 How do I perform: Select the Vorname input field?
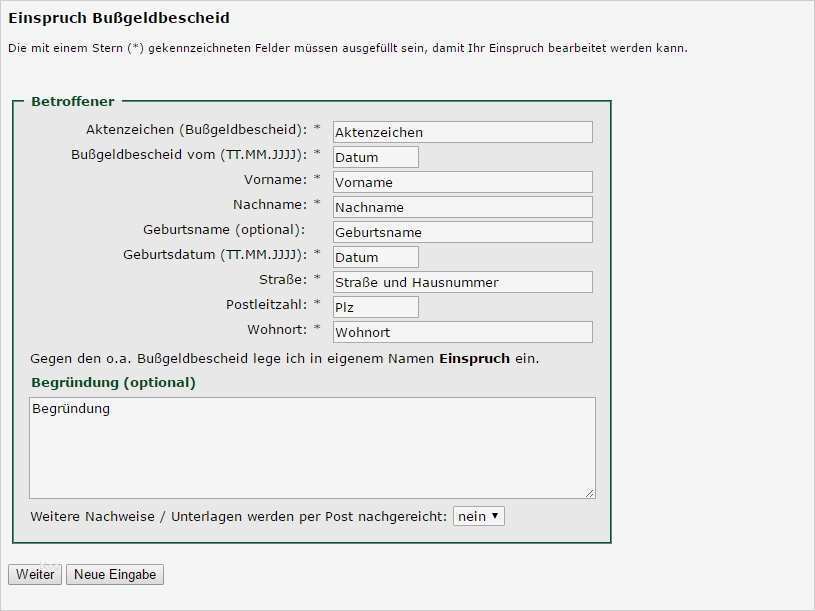462,181
